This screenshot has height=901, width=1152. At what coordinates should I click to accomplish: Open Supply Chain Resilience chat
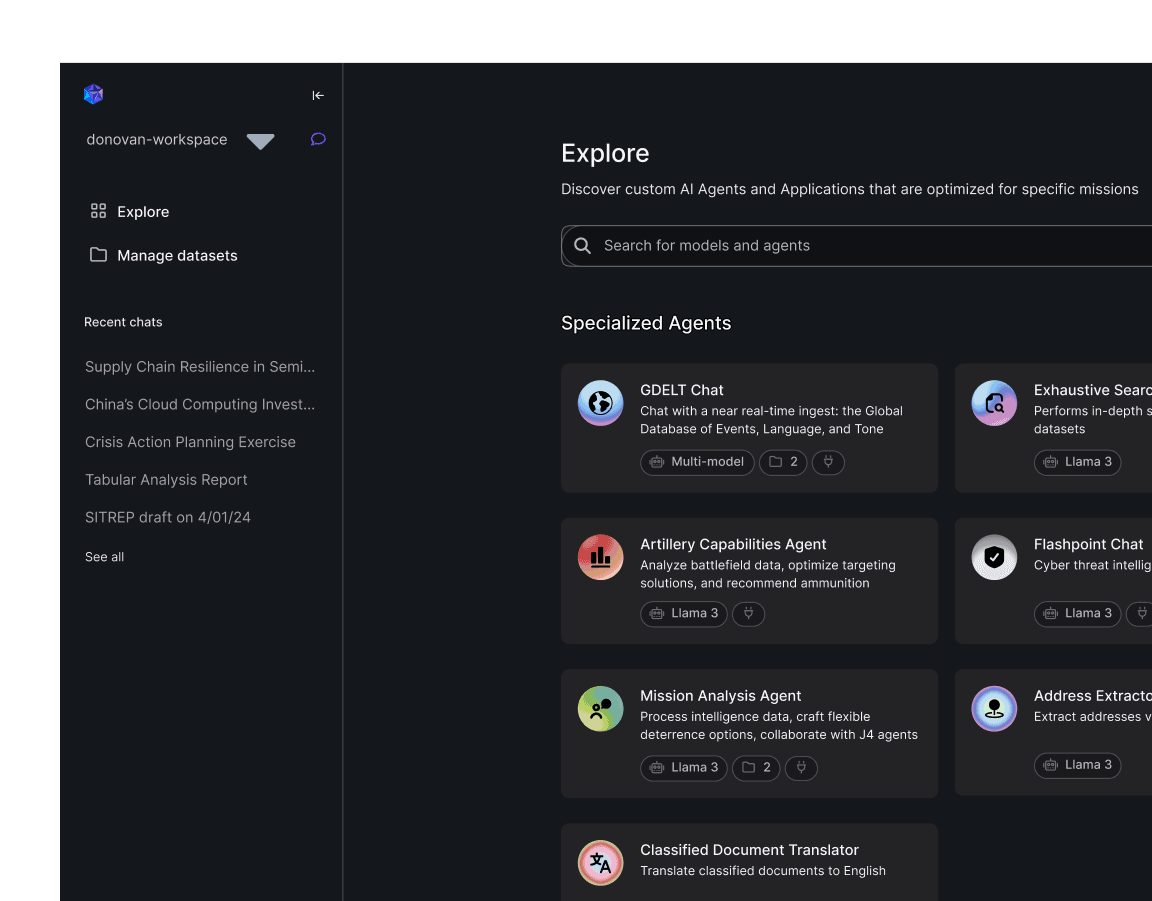[x=200, y=367]
